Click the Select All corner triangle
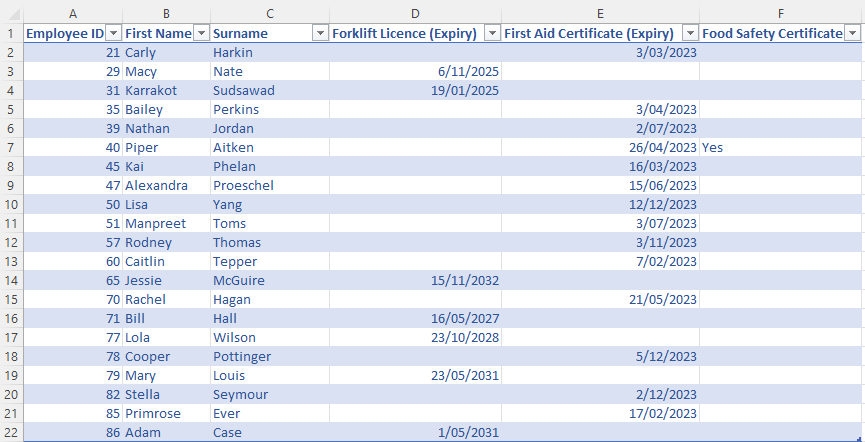Viewport: 865px width, 442px height. pos(10,12)
